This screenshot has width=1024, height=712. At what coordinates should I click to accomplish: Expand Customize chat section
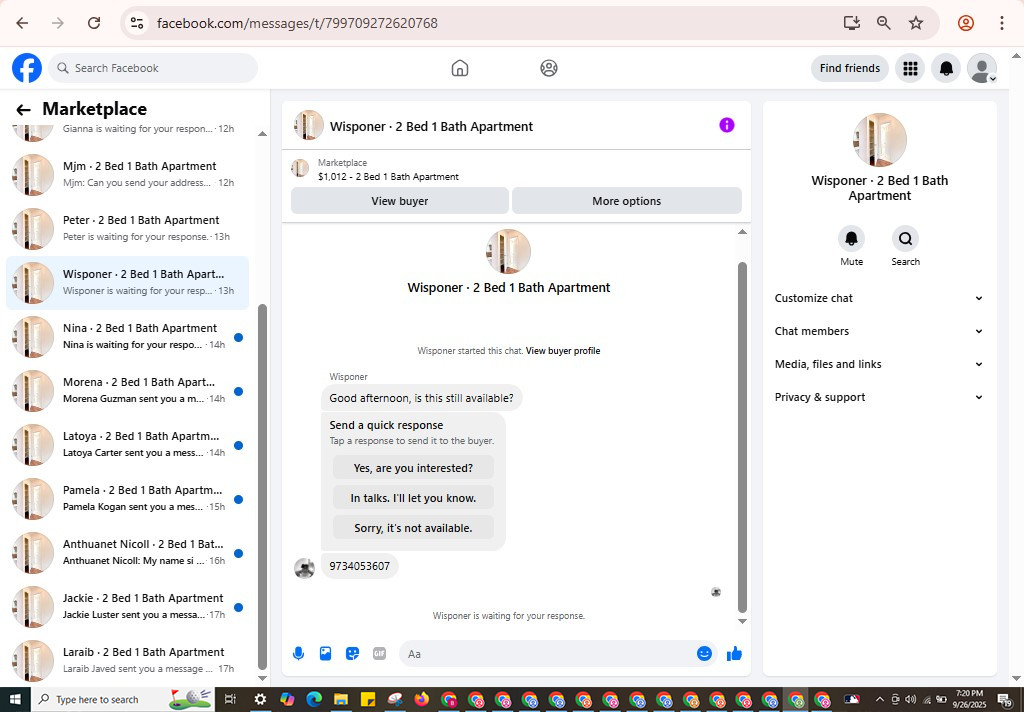click(879, 298)
